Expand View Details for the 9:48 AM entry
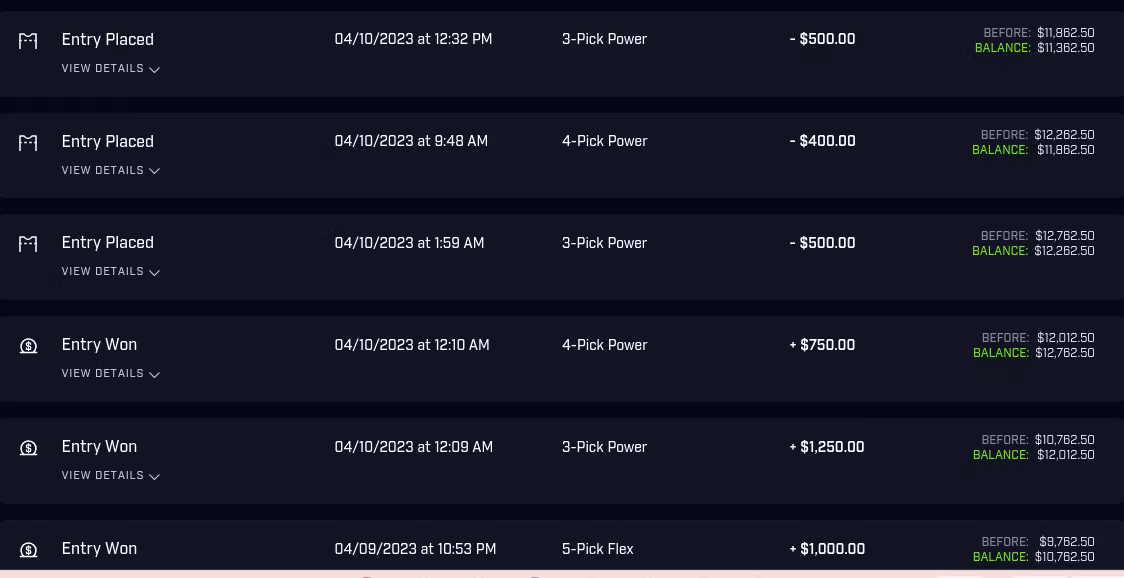1124x578 pixels. [x=110, y=171]
